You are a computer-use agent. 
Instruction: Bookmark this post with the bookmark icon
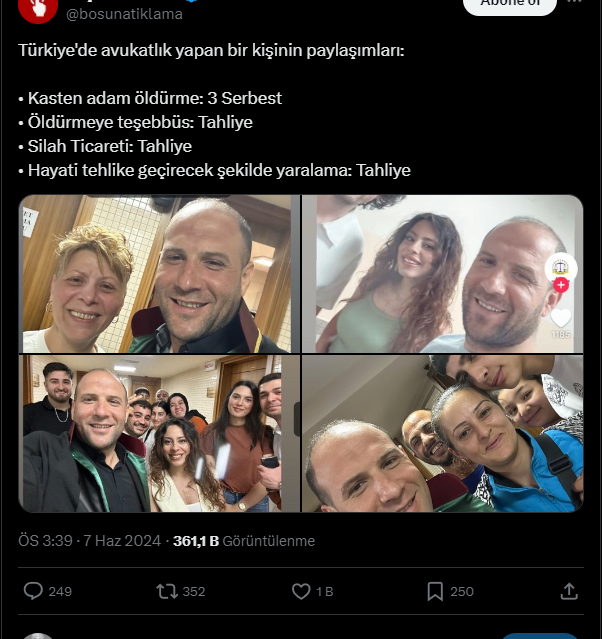click(435, 591)
